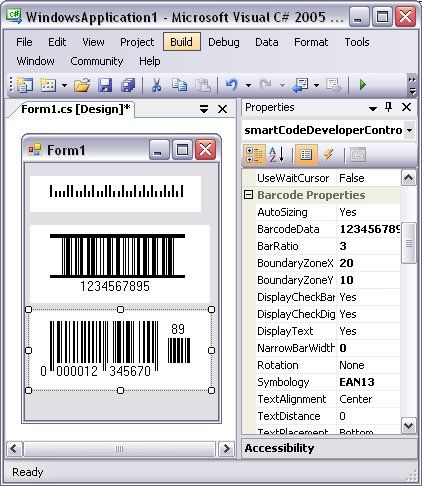The height and width of the screenshot is (486, 422).
Task: Open the Debug menu
Action: 224,42
